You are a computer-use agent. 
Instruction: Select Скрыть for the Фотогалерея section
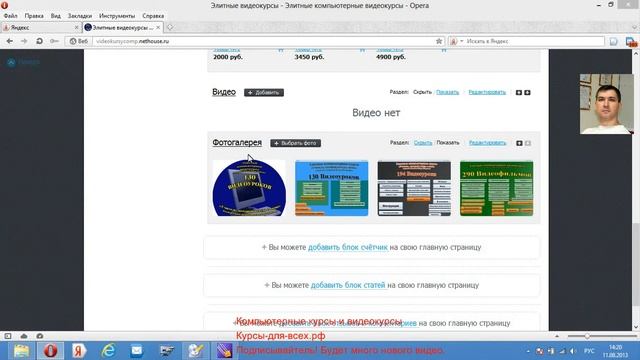point(422,143)
